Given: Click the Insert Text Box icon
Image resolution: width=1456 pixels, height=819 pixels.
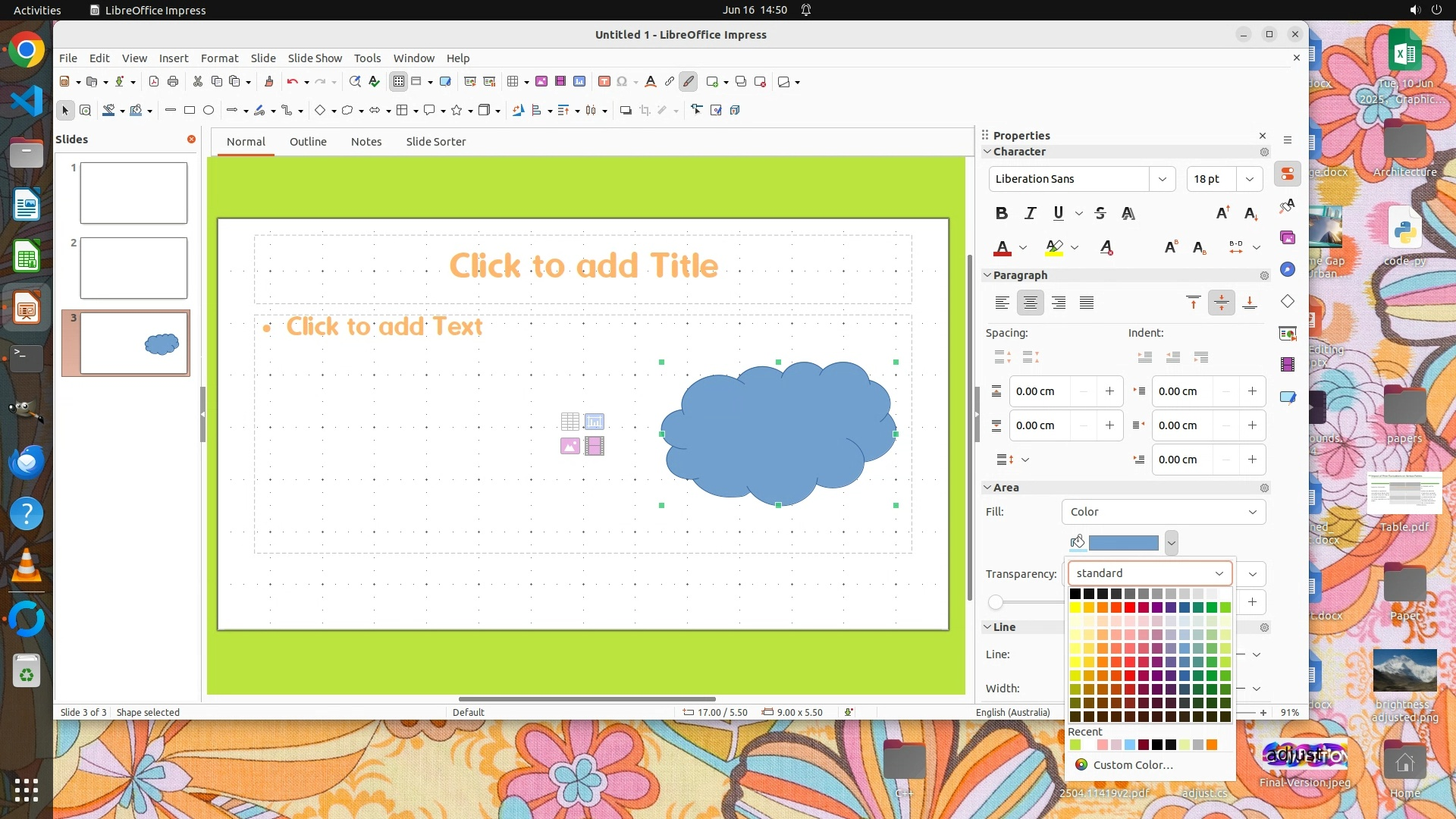Looking at the screenshot, I should [604, 82].
